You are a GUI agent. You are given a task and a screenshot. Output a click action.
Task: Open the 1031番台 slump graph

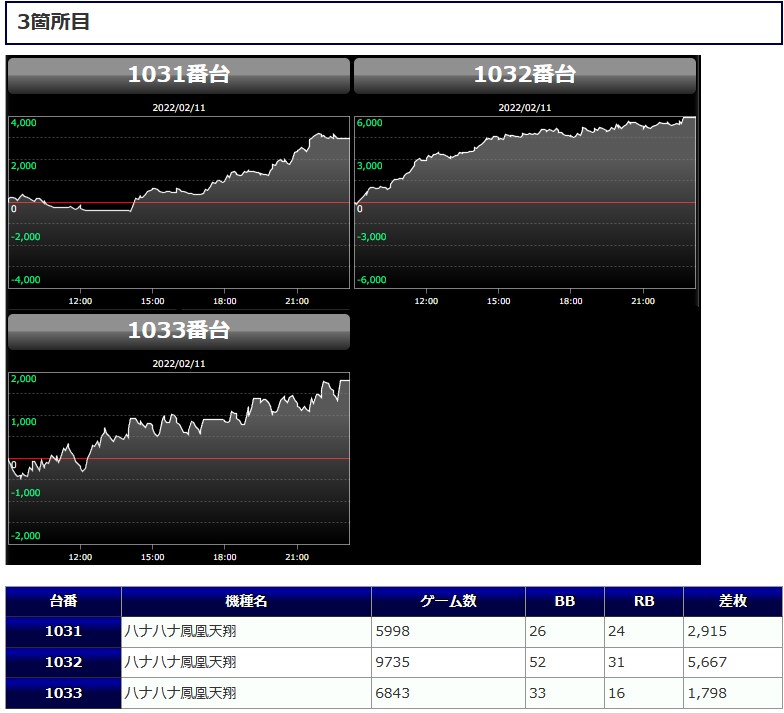(x=179, y=202)
